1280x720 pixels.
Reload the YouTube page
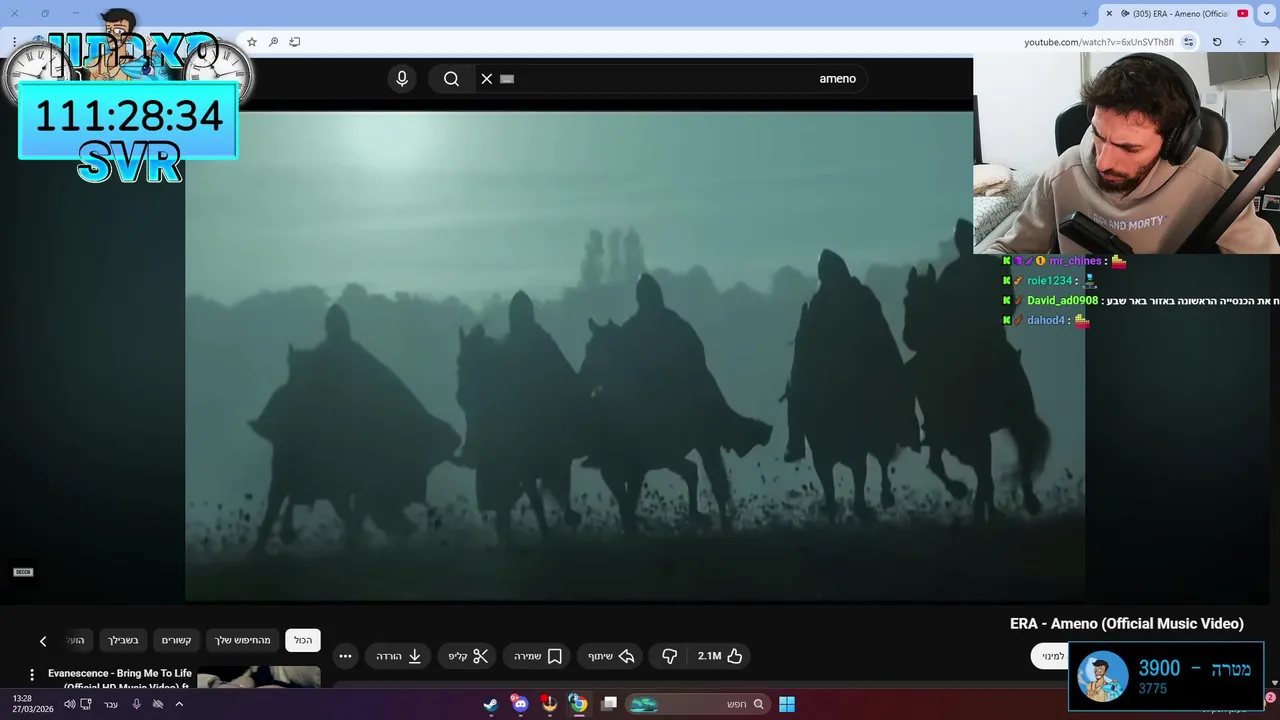coord(1217,42)
